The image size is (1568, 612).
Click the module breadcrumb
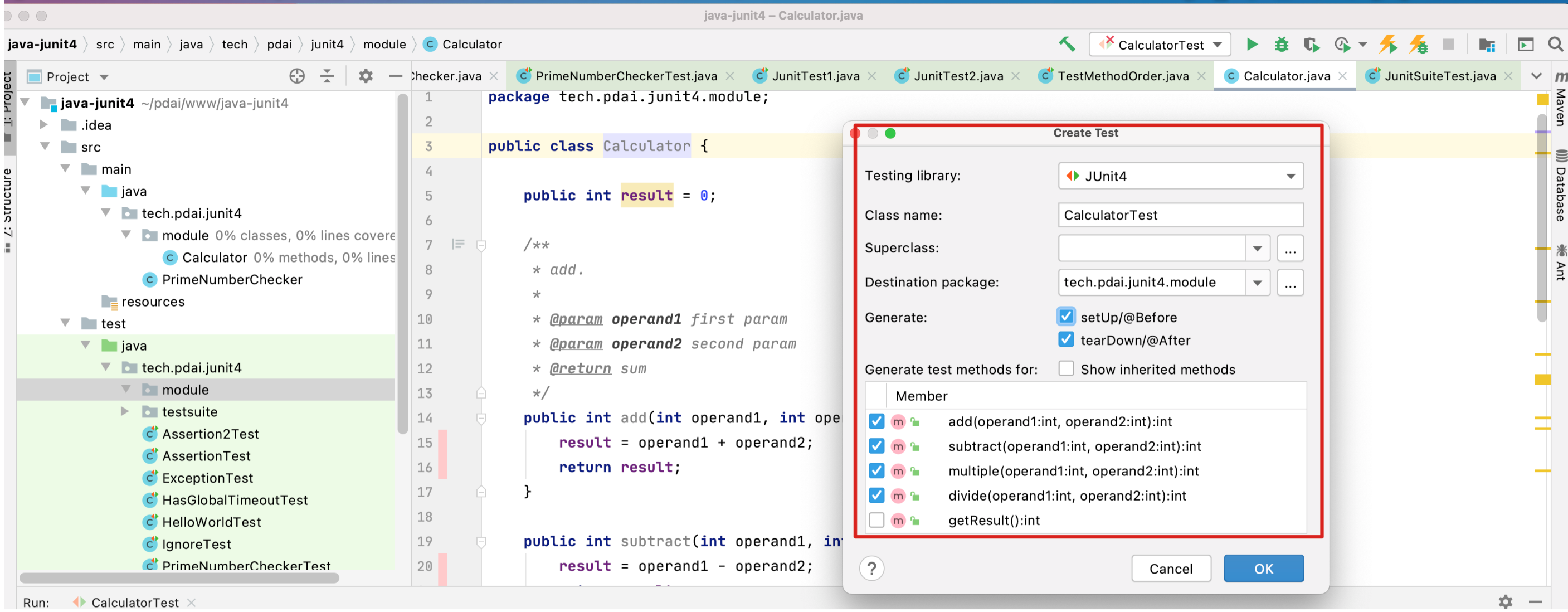[384, 45]
